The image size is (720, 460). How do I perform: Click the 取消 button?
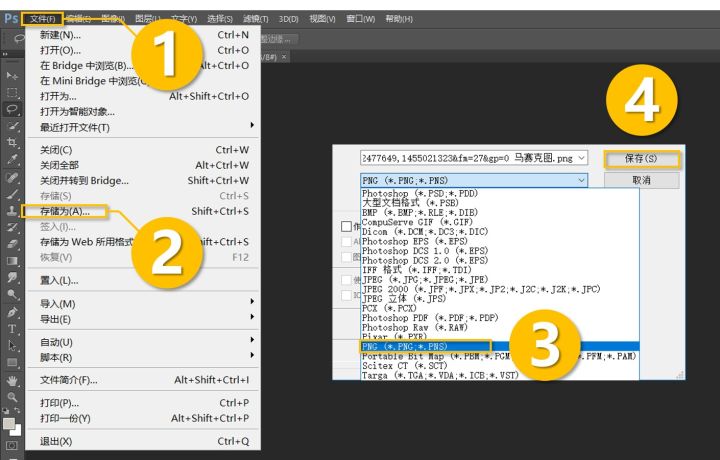point(641,180)
